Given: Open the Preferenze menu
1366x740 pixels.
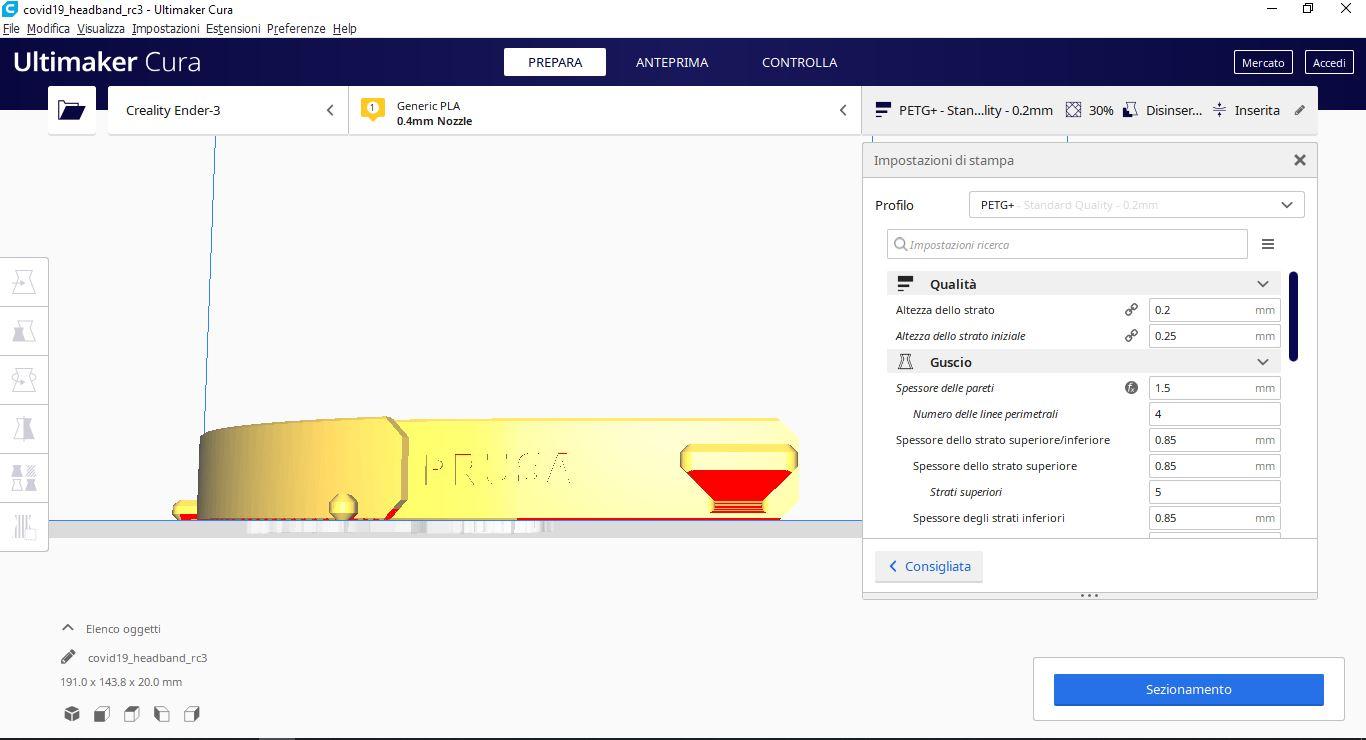Looking at the screenshot, I should (x=296, y=28).
